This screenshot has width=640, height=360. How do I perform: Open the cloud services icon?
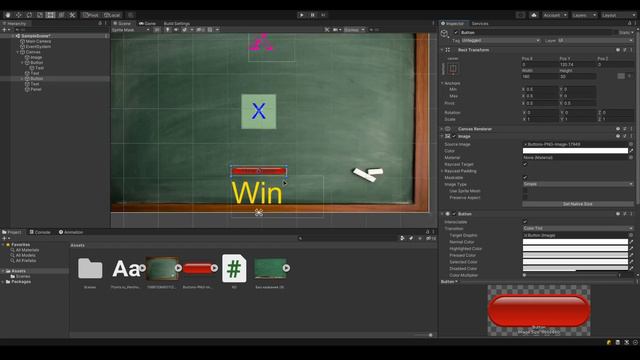533,15
